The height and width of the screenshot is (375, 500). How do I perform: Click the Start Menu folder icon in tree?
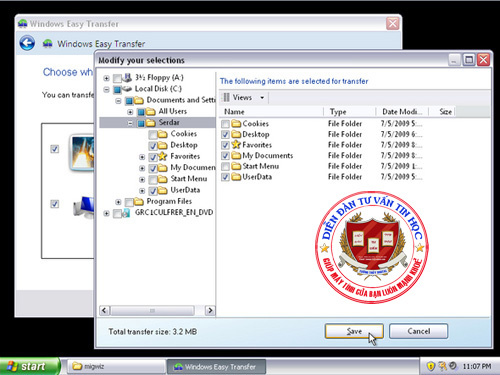(162, 179)
